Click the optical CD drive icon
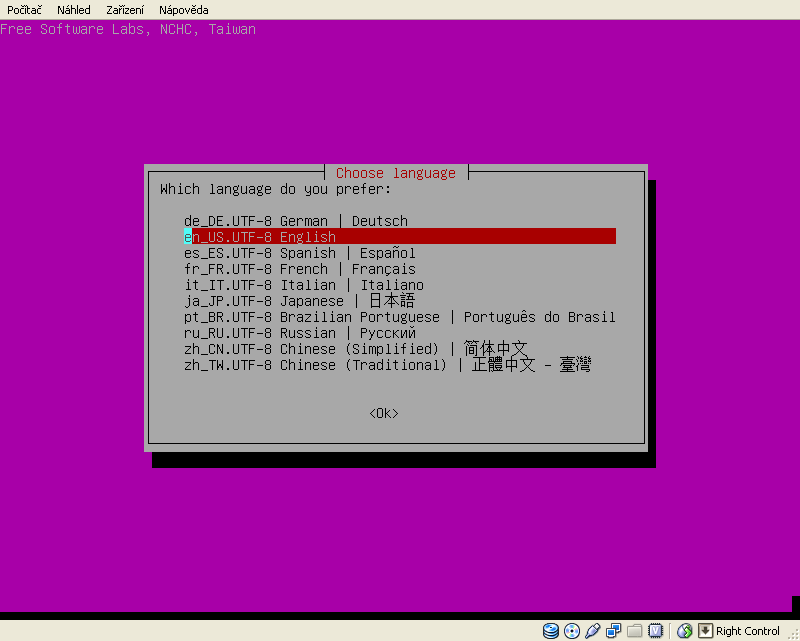 572,631
